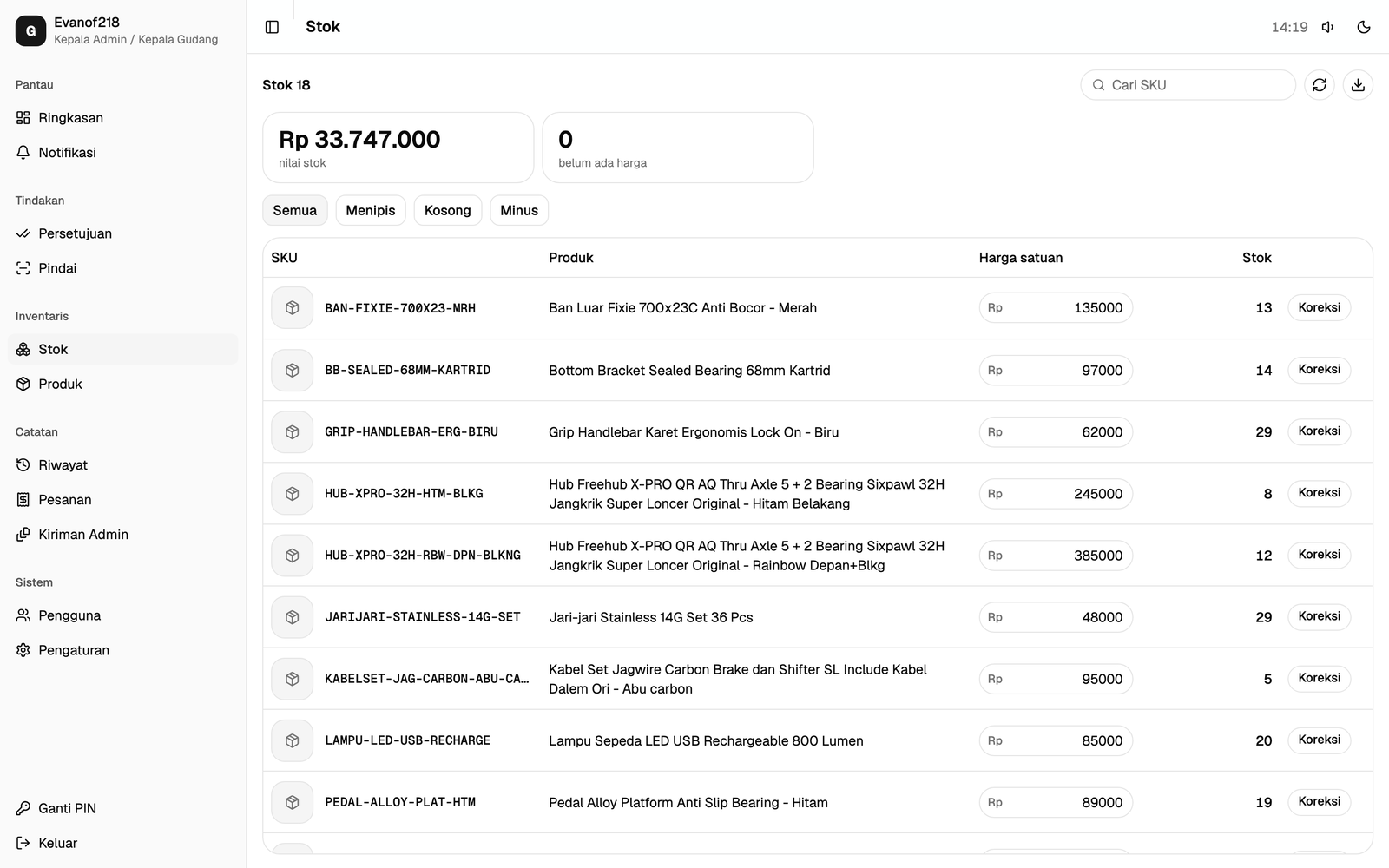Click Koreksi for HUB-XPRO-32H-HTM-BLKG

tap(1319, 492)
